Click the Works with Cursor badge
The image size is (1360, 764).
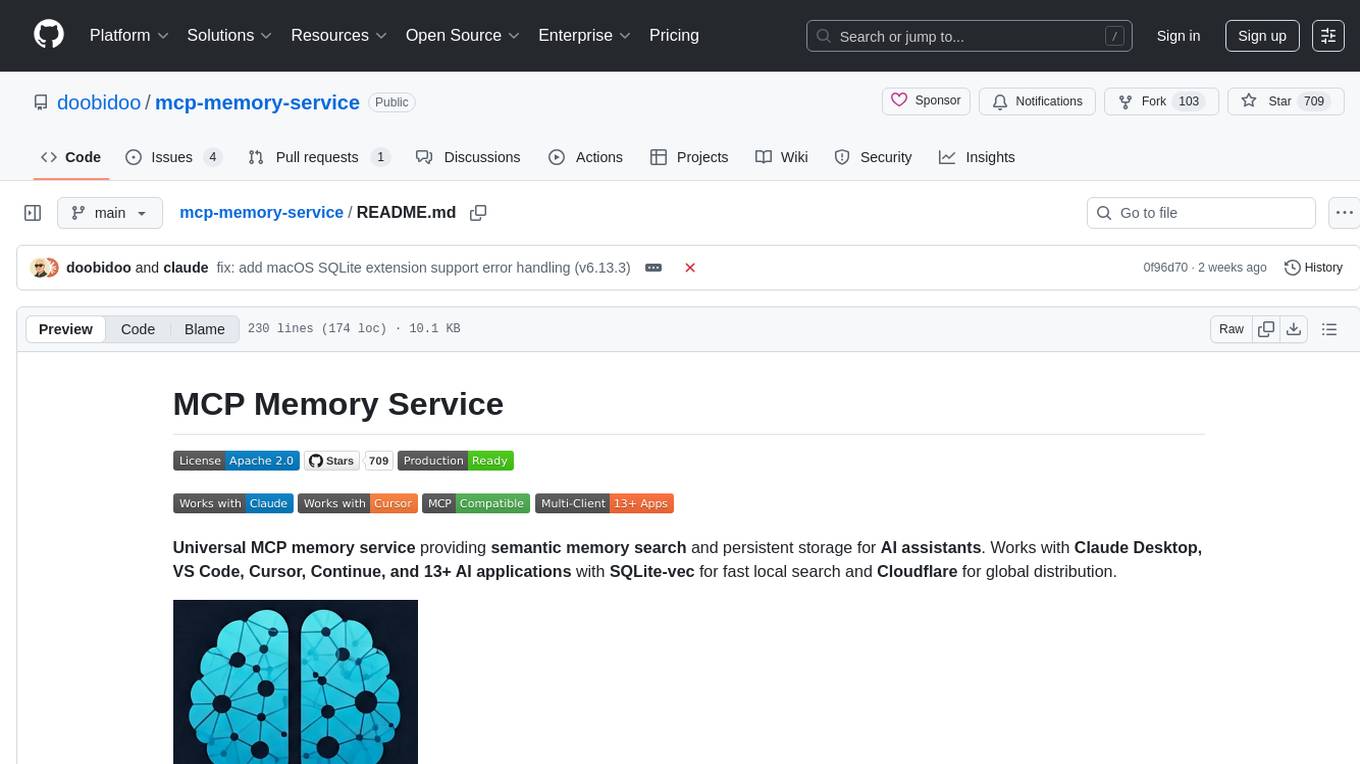[x=357, y=503]
